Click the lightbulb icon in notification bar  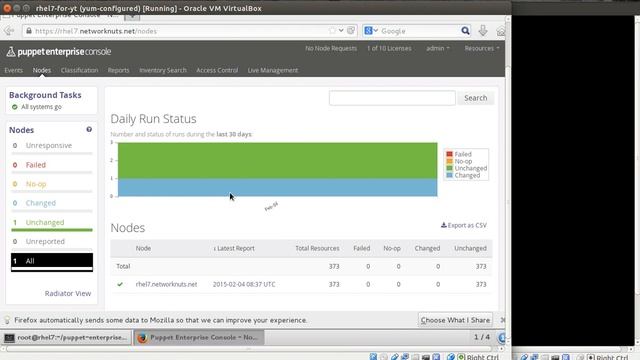tap(7, 320)
